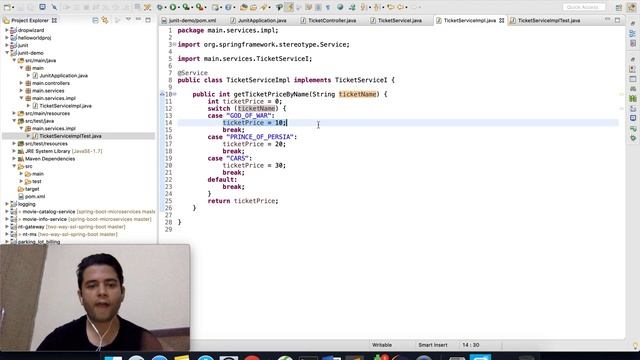Open dropdown next to Run button
The height and width of the screenshot is (360, 640).
[x=179, y=7]
